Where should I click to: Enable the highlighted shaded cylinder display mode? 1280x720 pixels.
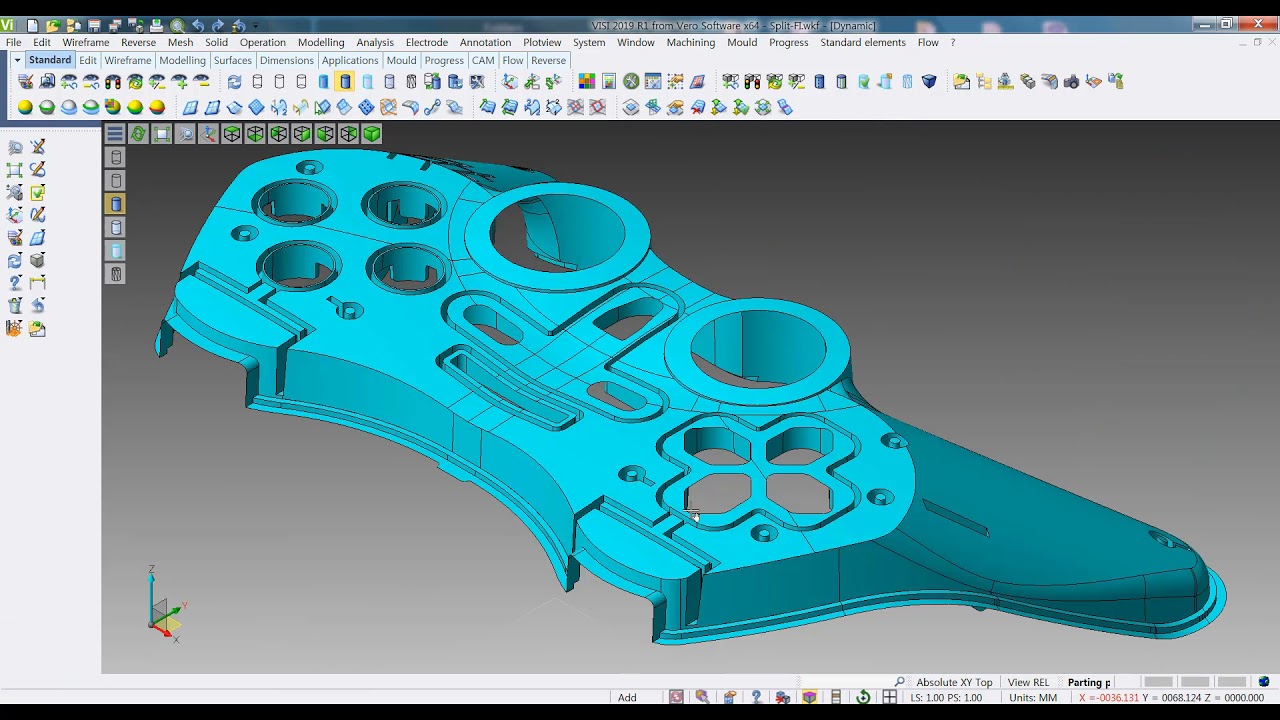(345, 82)
